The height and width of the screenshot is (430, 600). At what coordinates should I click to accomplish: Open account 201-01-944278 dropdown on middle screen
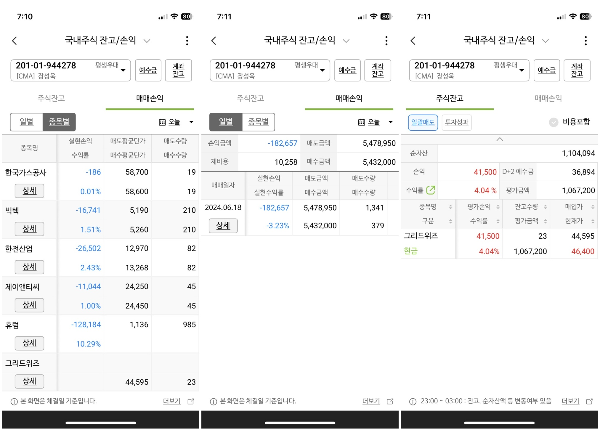coord(270,70)
